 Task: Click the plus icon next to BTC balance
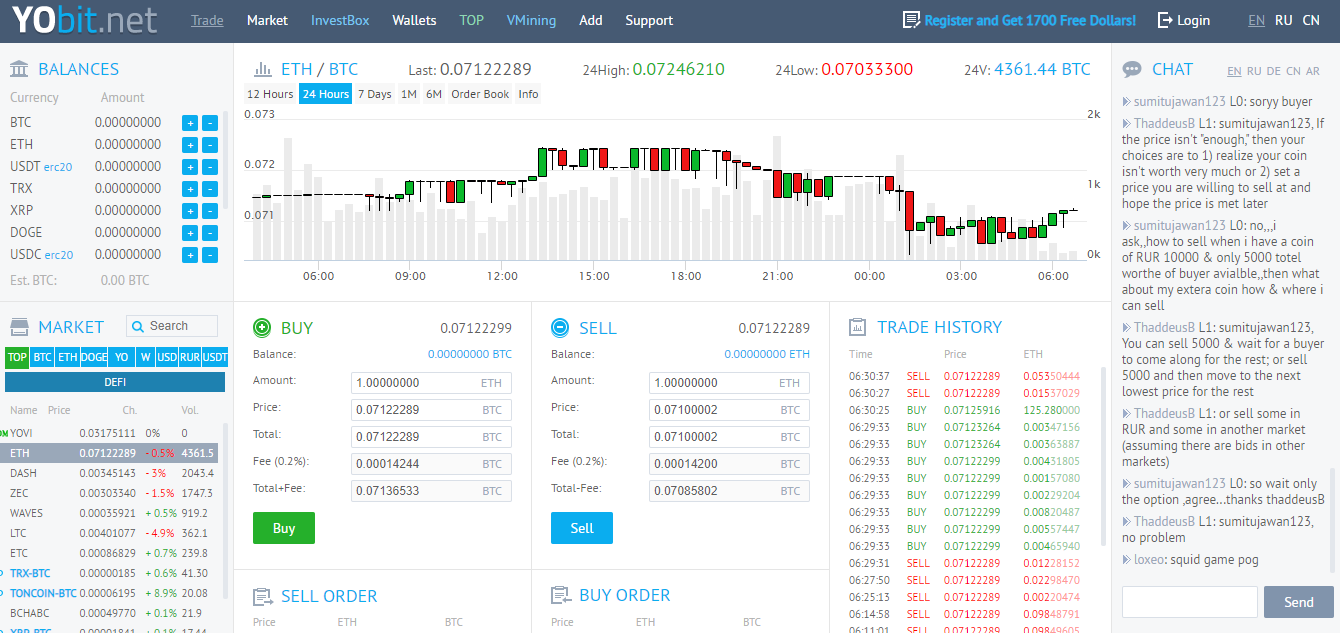coord(189,123)
